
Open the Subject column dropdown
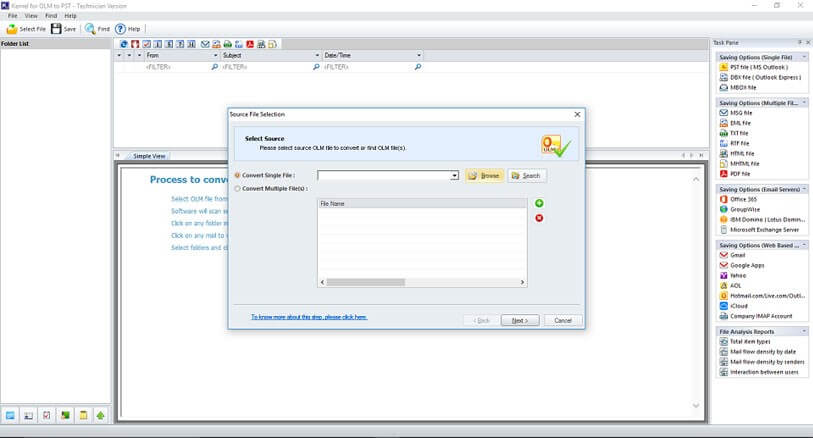317,55
